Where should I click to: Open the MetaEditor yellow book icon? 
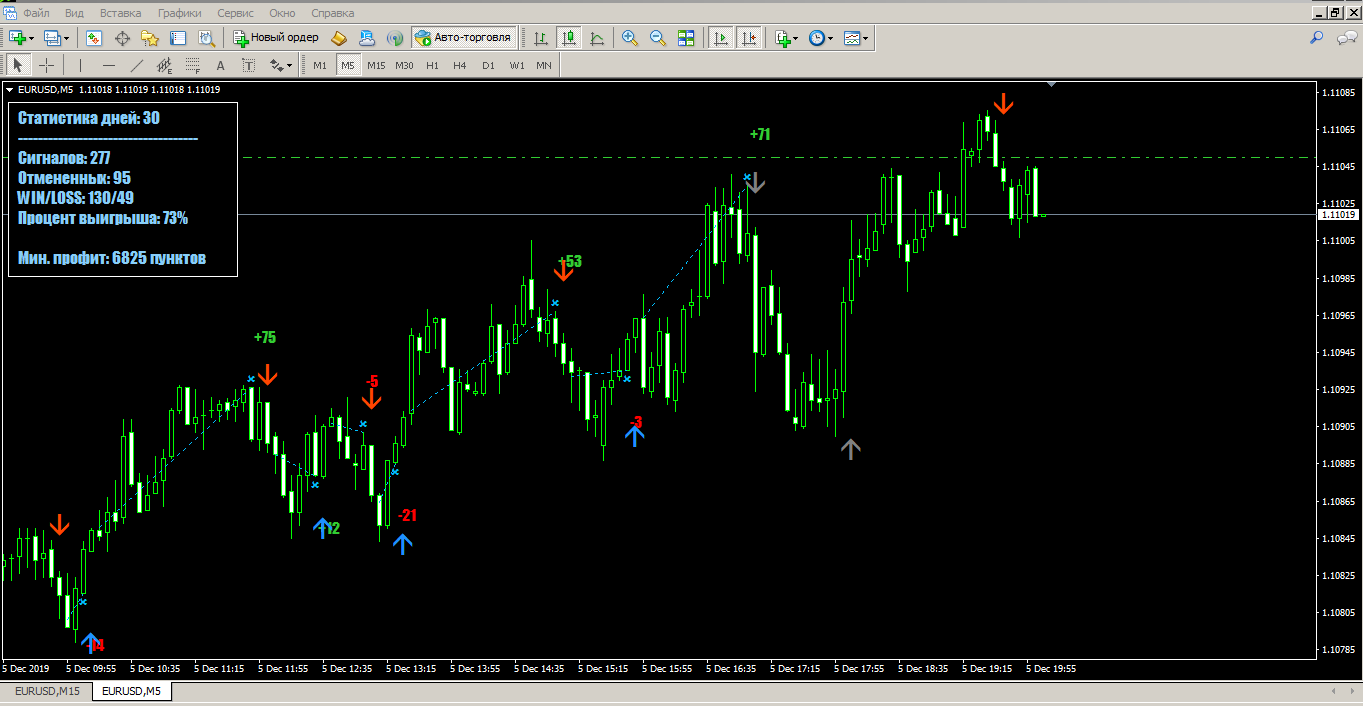click(x=339, y=38)
